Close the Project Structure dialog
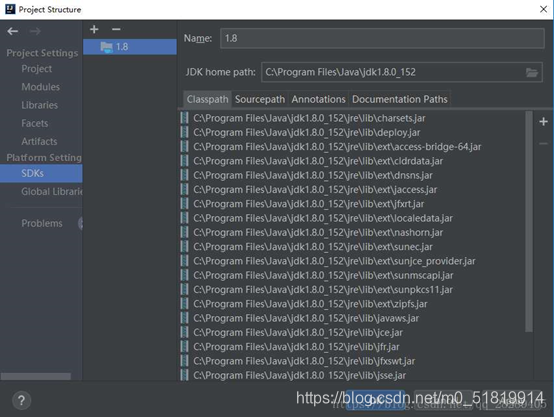Image resolution: width=554 pixels, height=417 pixels. point(543,9)
